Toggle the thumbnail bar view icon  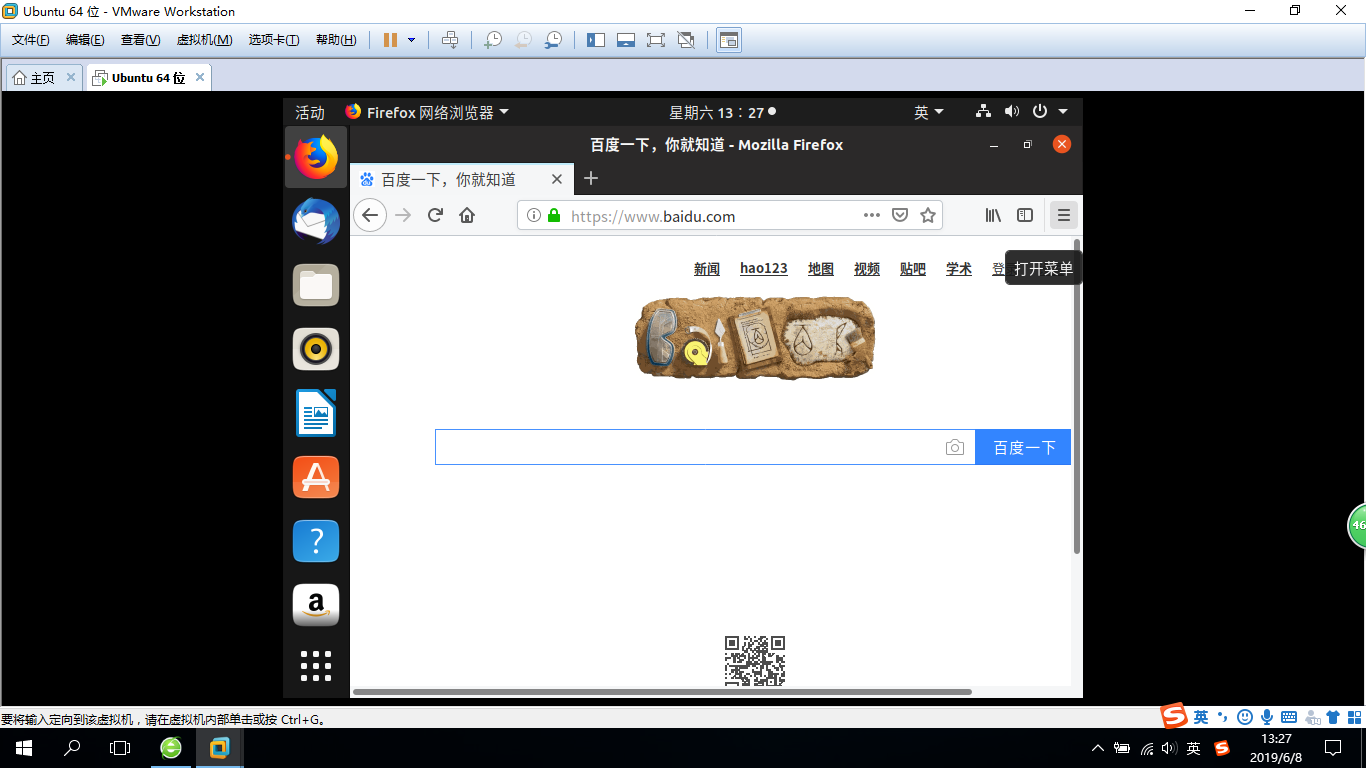click(626, 40)
